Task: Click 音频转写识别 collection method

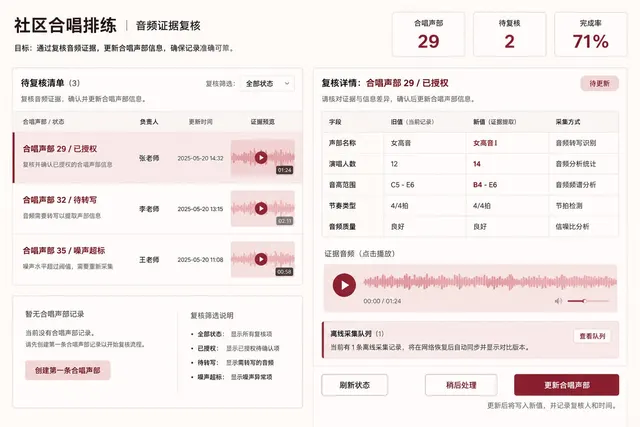Action: coord(576,143)
